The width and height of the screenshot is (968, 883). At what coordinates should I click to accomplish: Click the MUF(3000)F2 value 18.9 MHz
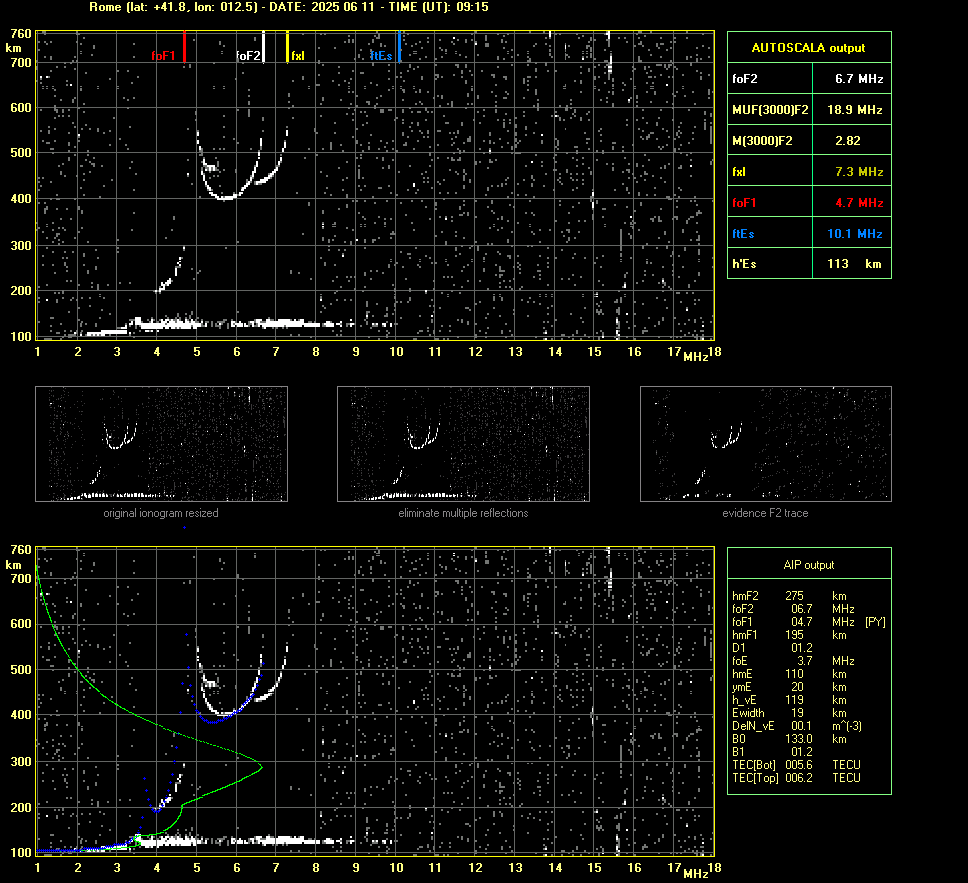click(x=854, y=110)
